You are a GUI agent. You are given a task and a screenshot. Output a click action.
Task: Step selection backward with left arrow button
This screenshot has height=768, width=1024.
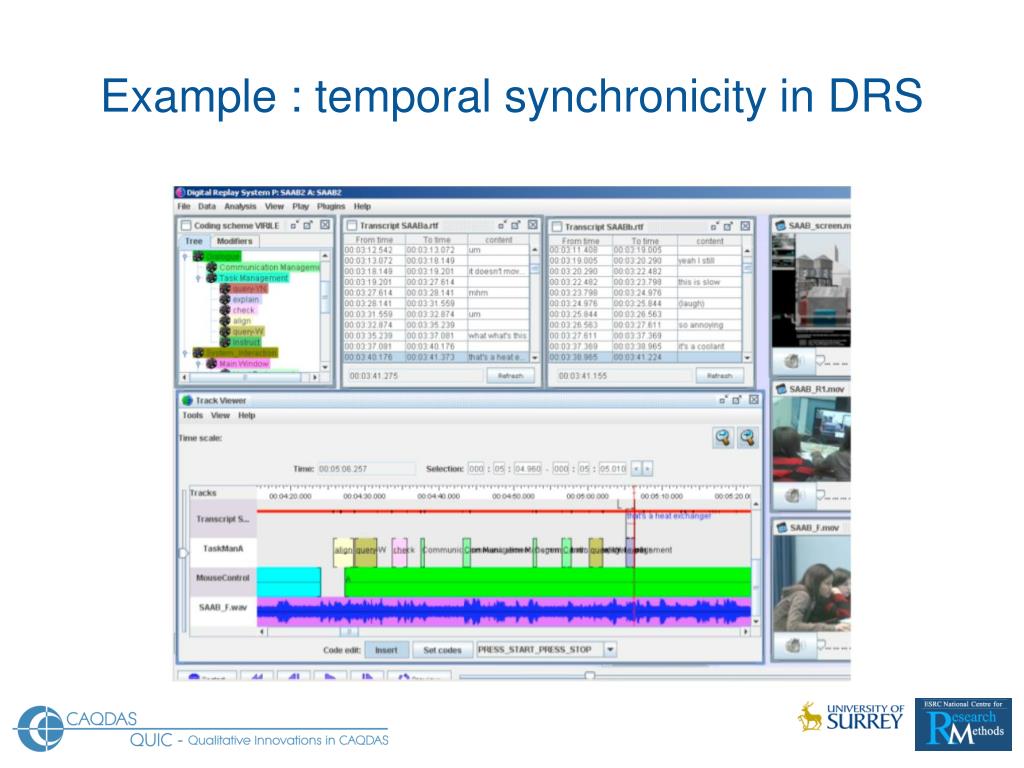click(x=635, y=469)
